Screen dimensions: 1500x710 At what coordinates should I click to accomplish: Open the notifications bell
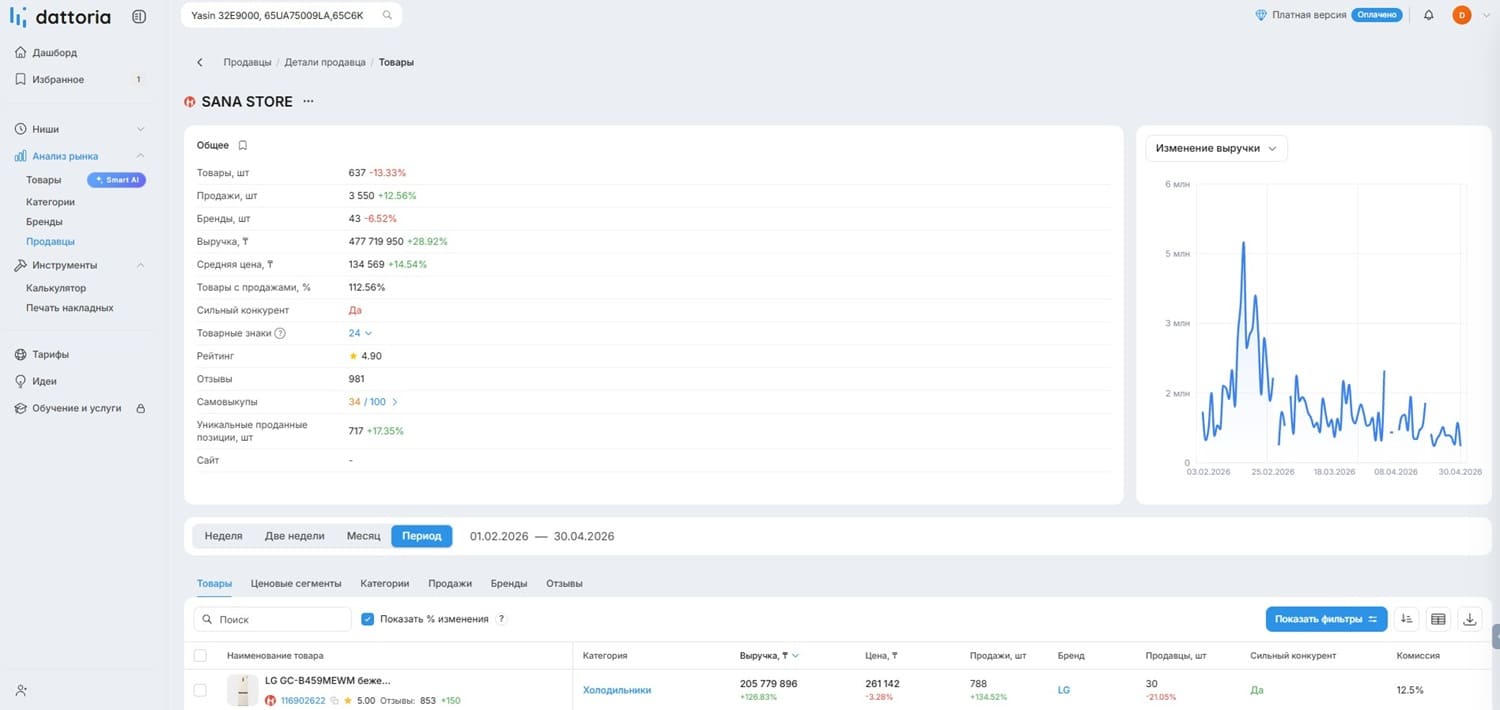(x=1428, y=15)
